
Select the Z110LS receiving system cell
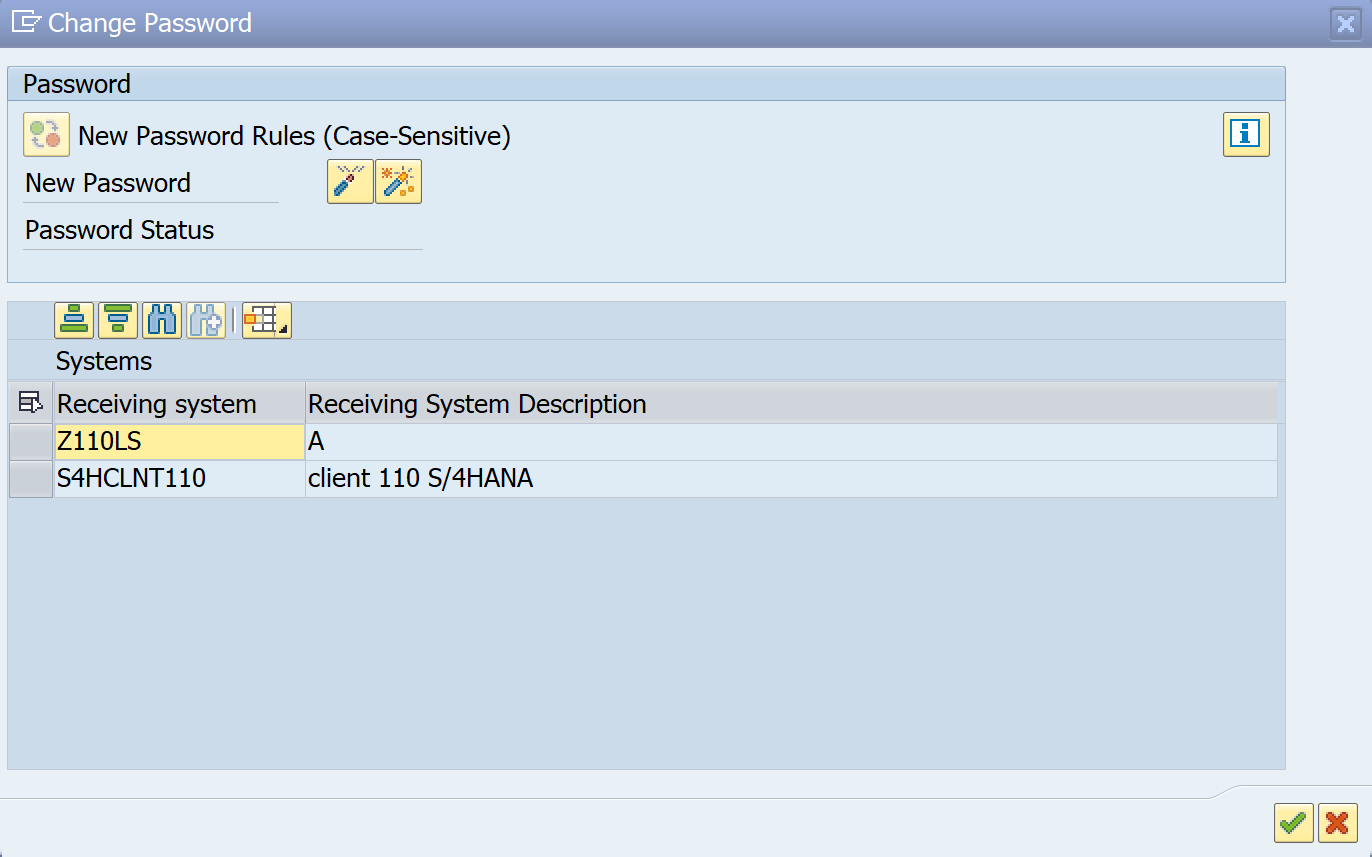tap(178, 442)
